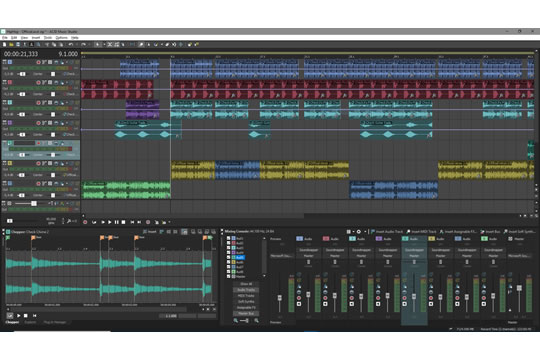Play the Chopper preview
The height and width of the screenshot is (360, 540).
point(19,316)
